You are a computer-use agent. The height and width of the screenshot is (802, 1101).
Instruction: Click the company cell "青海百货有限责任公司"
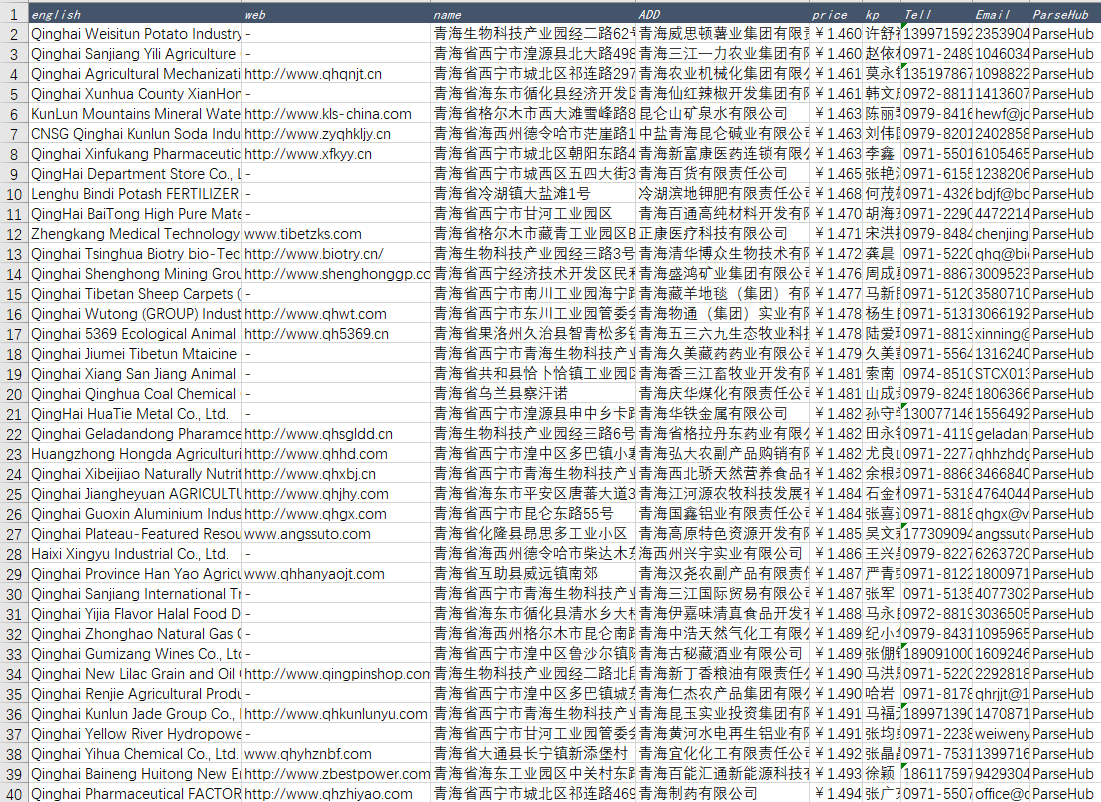pos(723,173)
